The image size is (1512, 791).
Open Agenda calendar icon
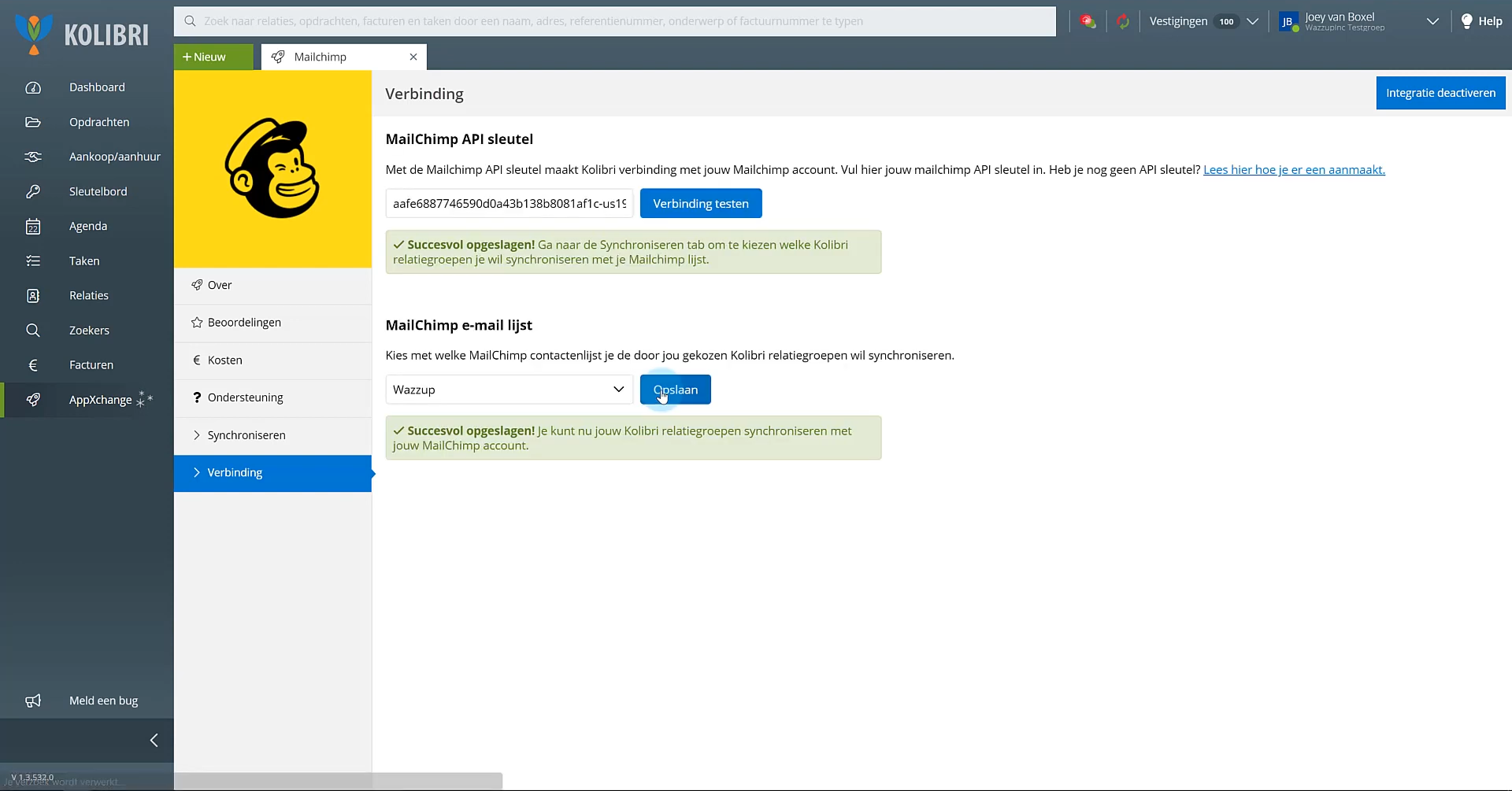[33, 227]
